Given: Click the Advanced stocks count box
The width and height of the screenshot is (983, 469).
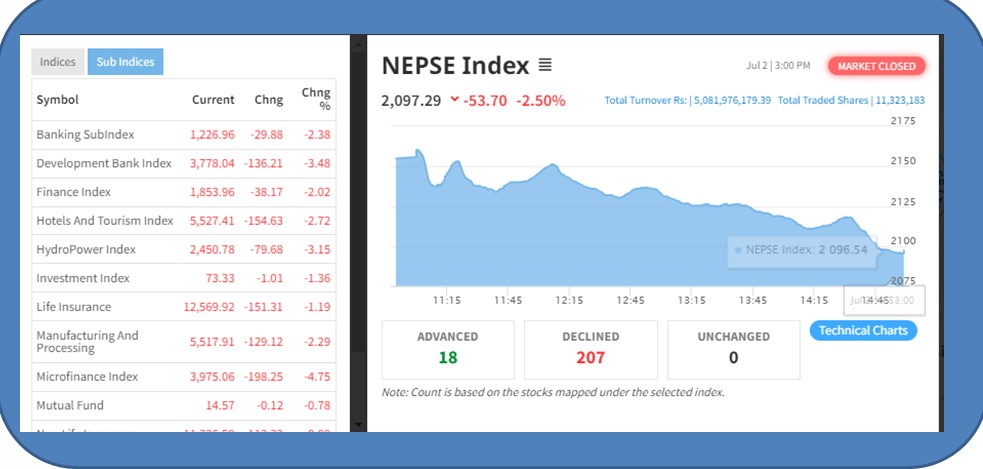Looking at the screenshot, I should tap(447, 349).
